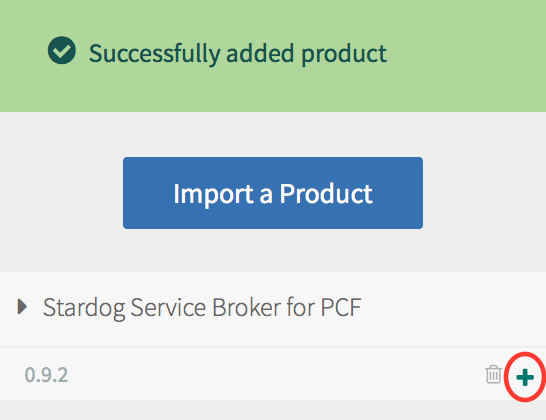Open the product import dialog

pos(273,193)
